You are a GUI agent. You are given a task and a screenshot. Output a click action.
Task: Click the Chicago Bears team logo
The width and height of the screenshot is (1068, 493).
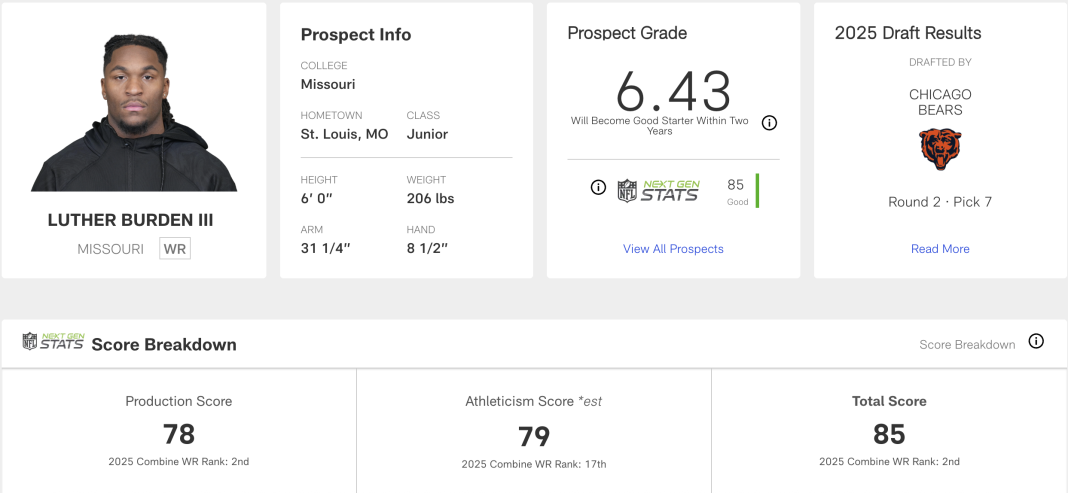[x=940, y=149]
